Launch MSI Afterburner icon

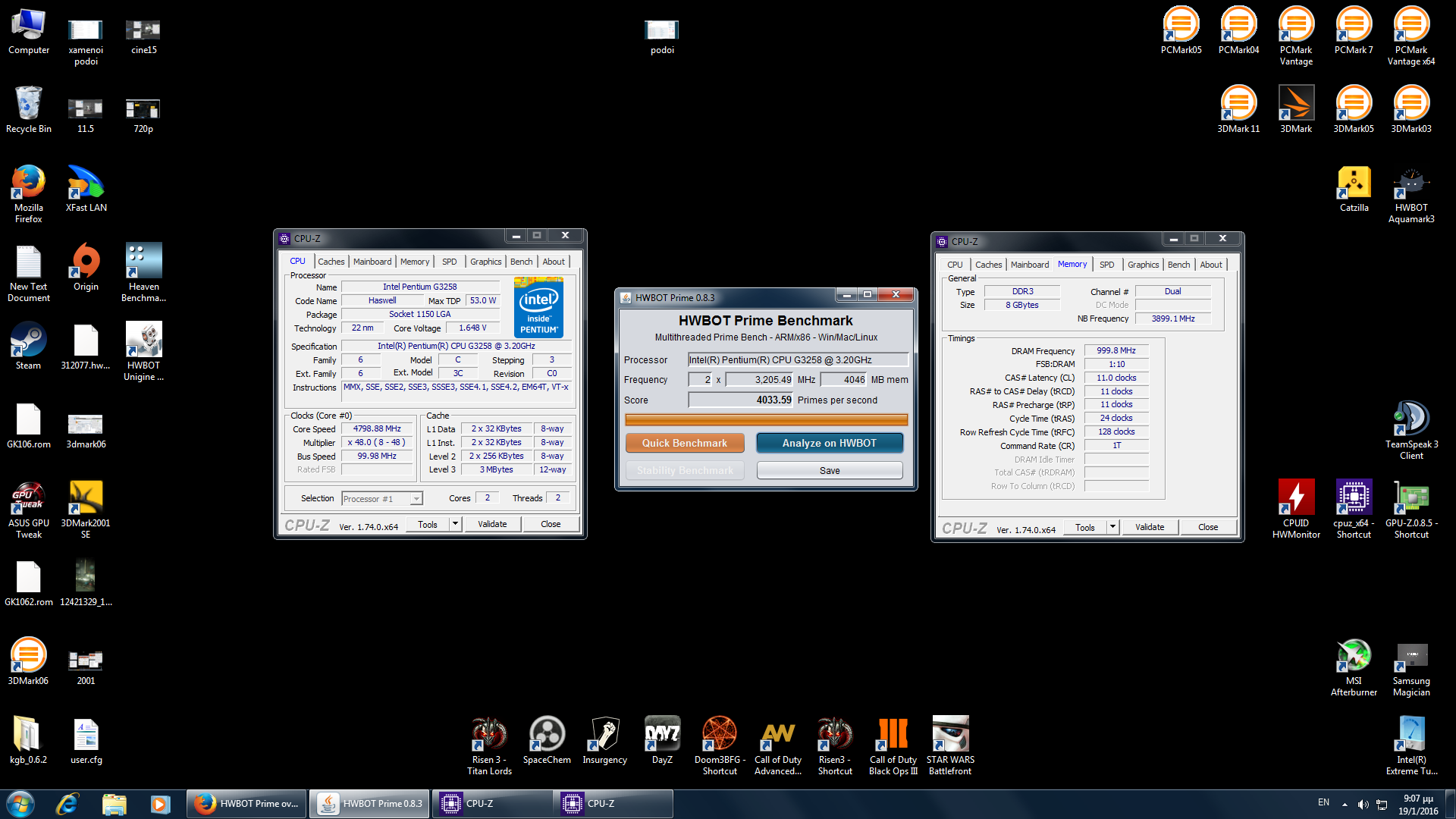(1354, 667)
